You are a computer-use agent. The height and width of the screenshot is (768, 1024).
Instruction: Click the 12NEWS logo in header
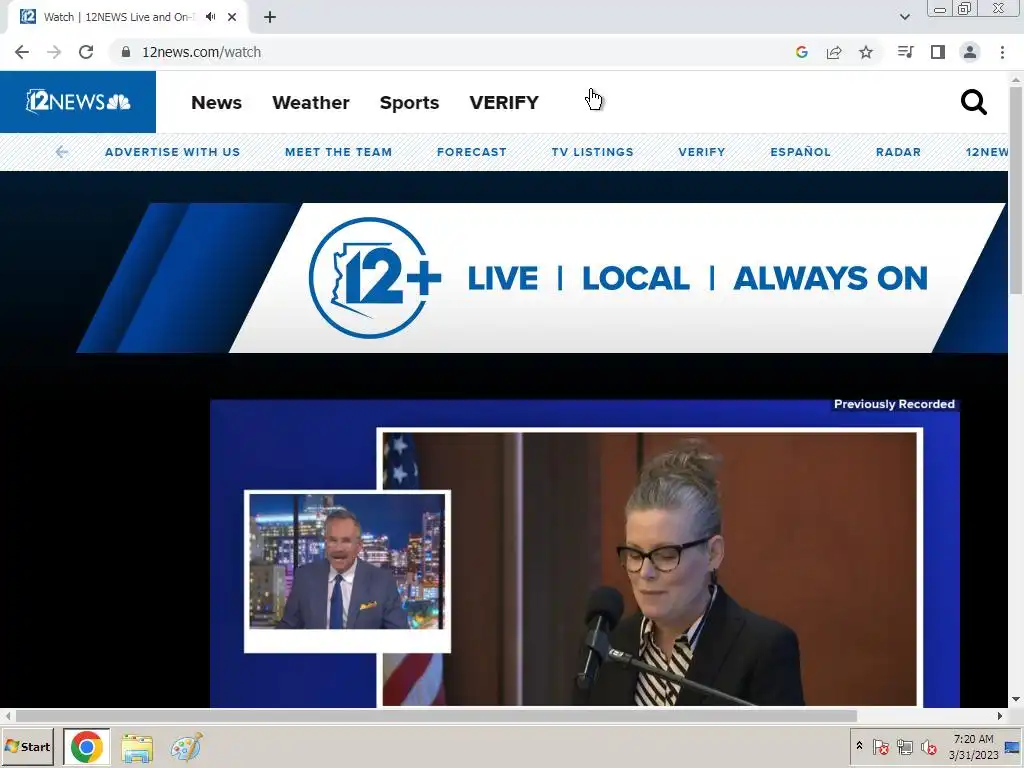point(78,102)
